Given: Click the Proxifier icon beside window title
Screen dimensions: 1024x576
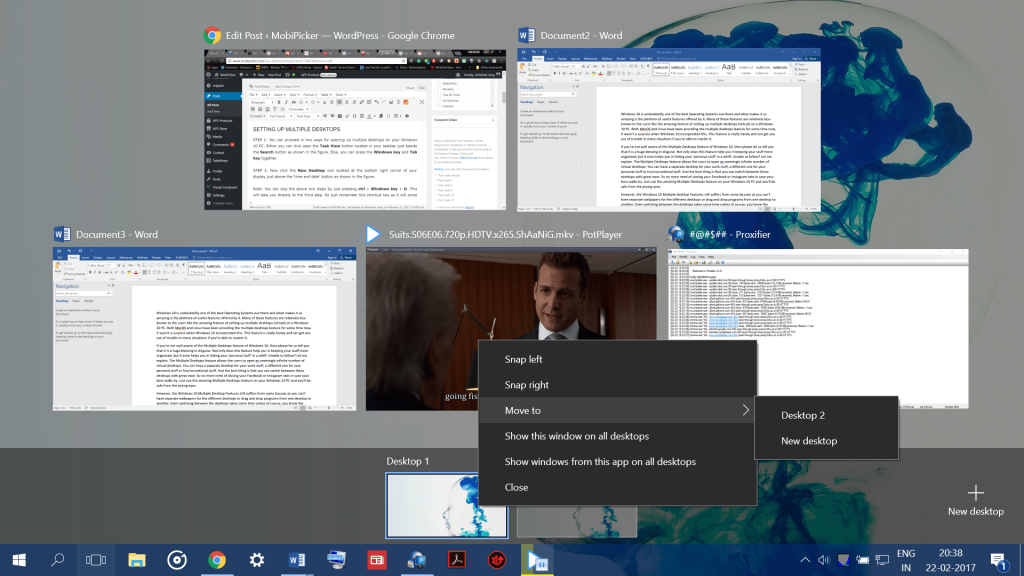Looking at the screenshot, I should [675, 234].
